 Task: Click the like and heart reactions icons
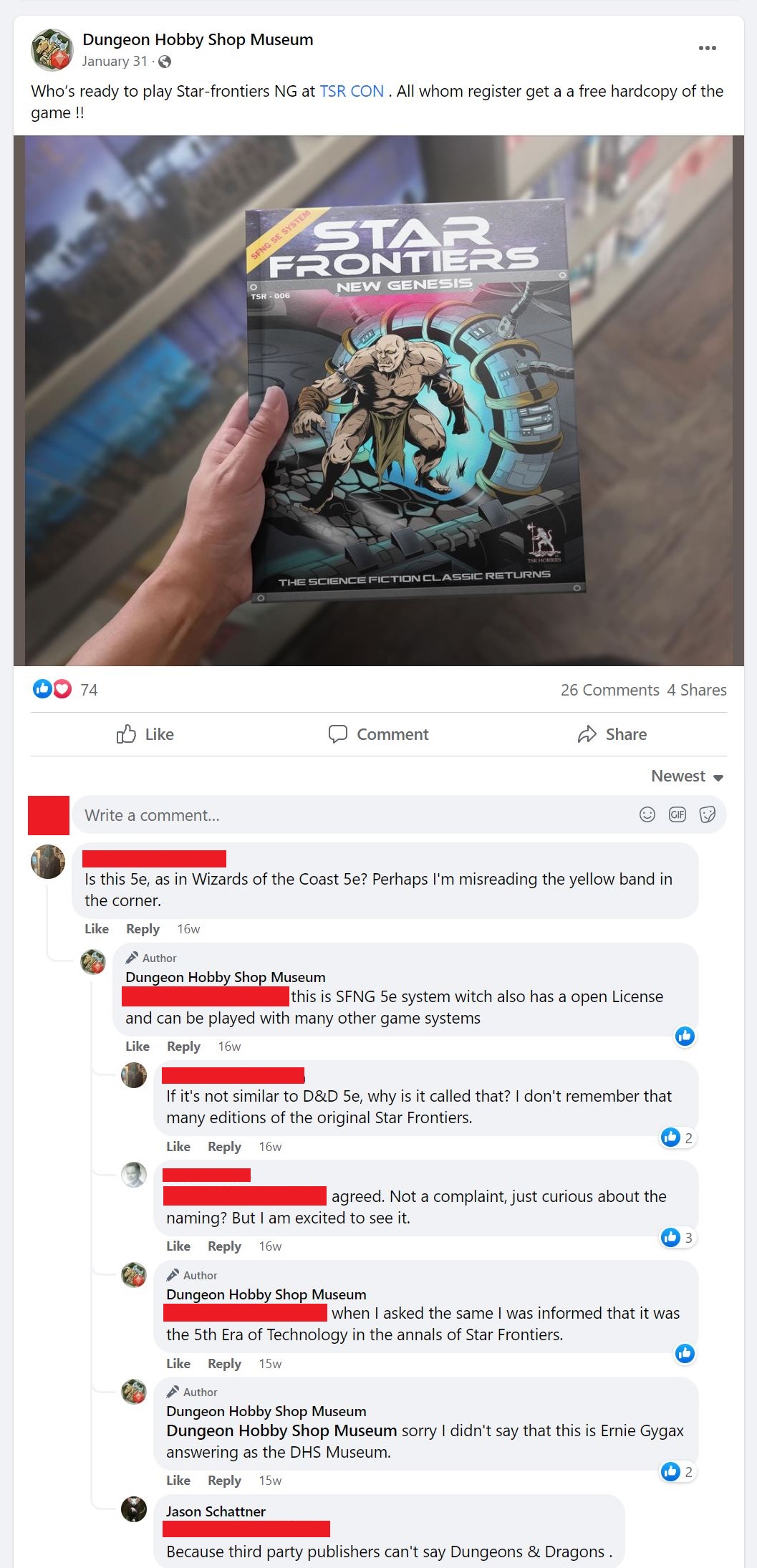click(52, 689)
